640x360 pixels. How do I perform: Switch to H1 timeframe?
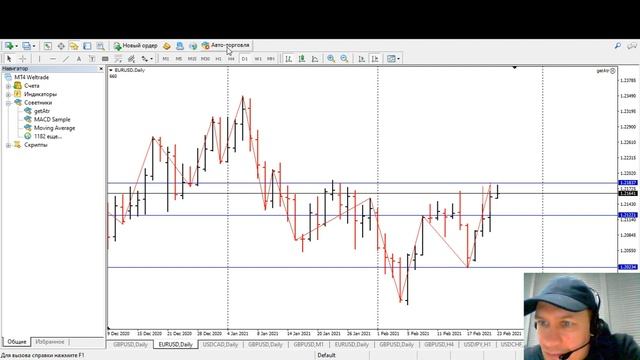[x=218, y=59]
